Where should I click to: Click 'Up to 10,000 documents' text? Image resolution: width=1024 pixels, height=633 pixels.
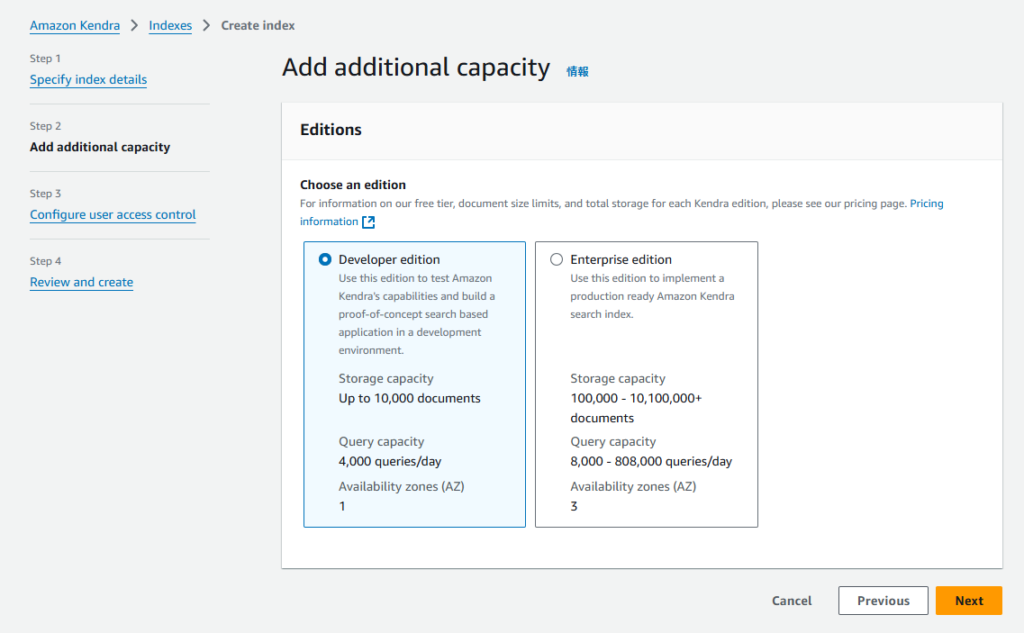tap(409, 398)
